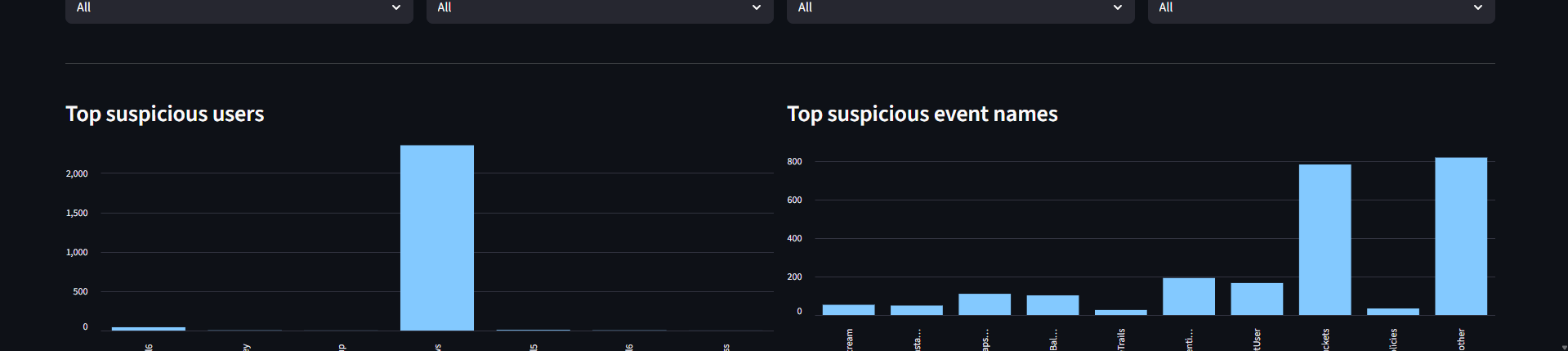Screen dimensions: 1568x351
Task: Click the 'Top suspicious users' heading
Action: coord(164,114)
